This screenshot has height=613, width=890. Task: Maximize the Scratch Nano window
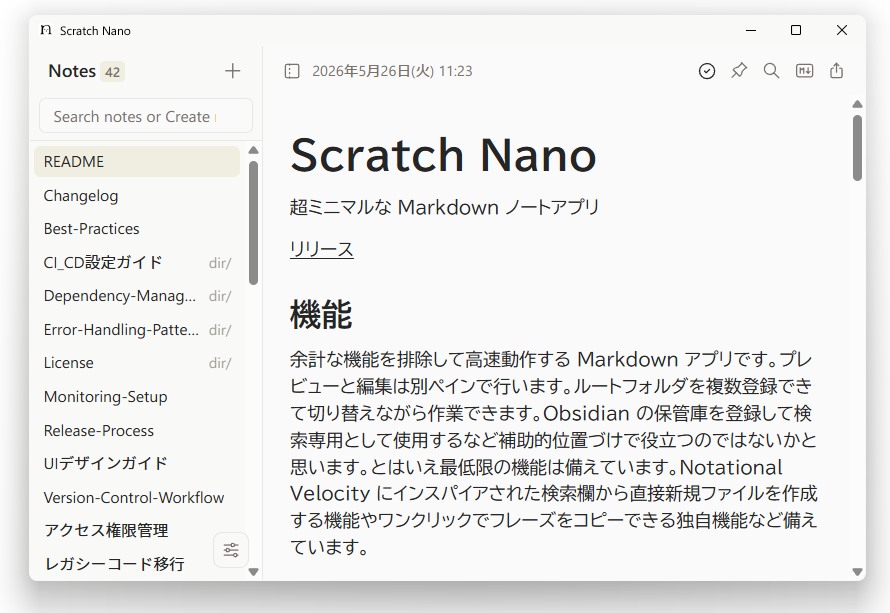click(x=796, y=30)
